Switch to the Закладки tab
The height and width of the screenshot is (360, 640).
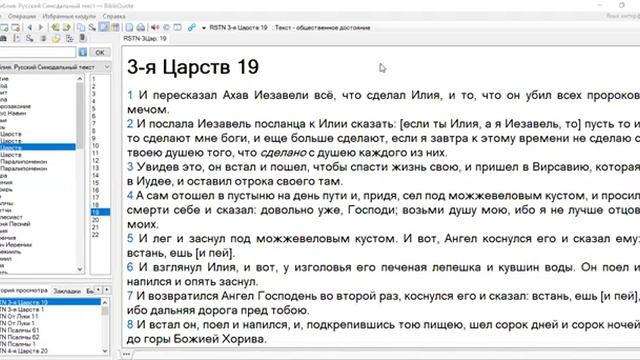tap(67, 291)
